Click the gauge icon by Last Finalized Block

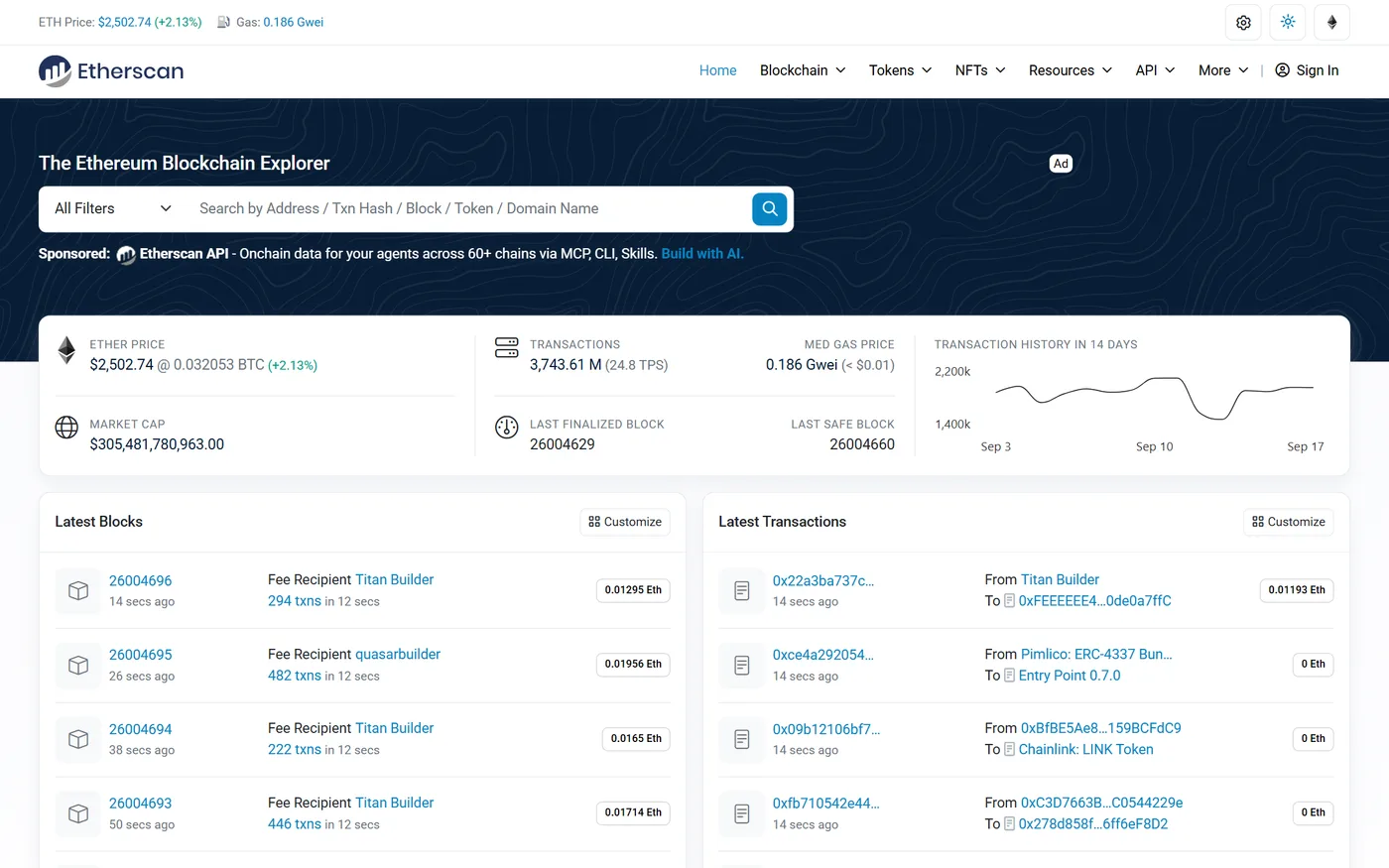507,428
